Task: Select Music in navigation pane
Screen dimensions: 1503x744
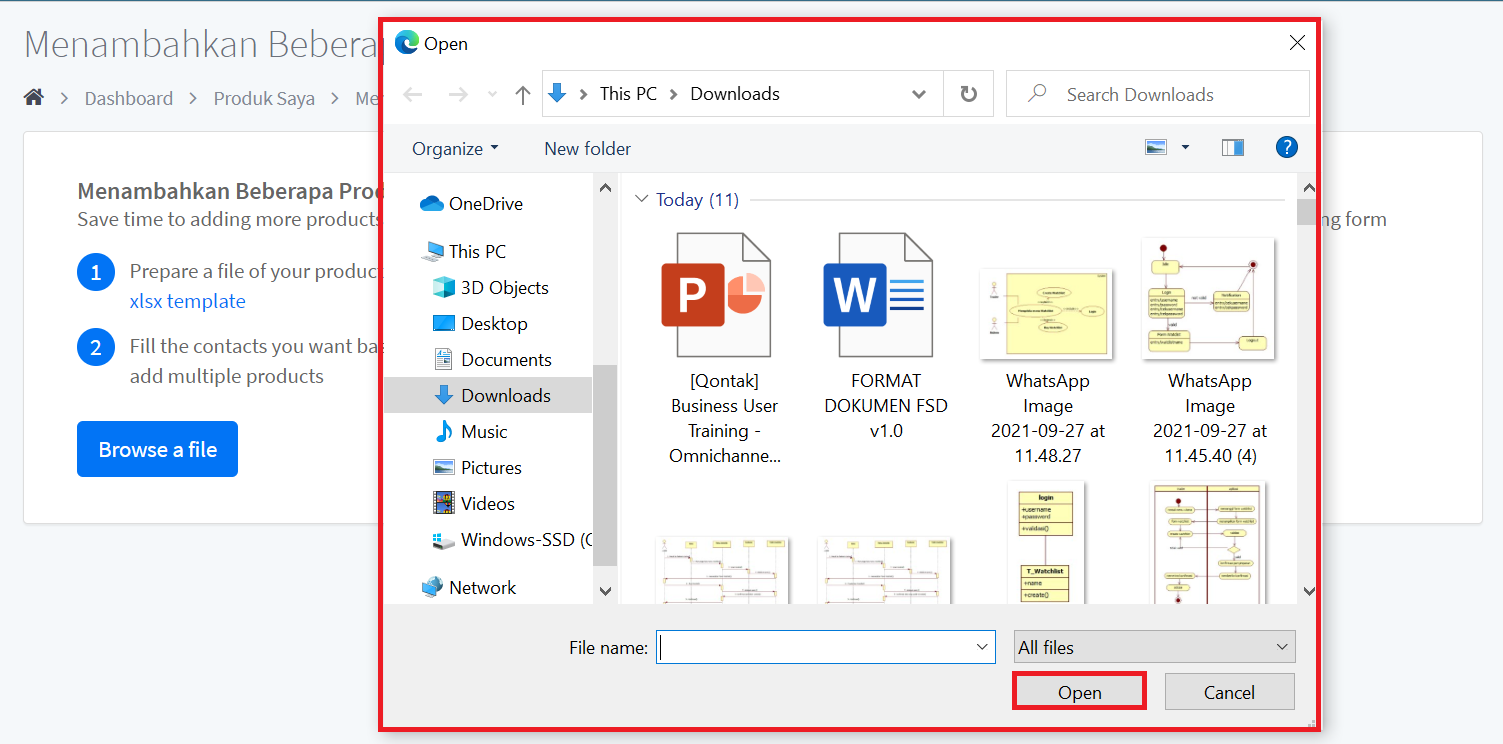Action: tap(471, 432)
